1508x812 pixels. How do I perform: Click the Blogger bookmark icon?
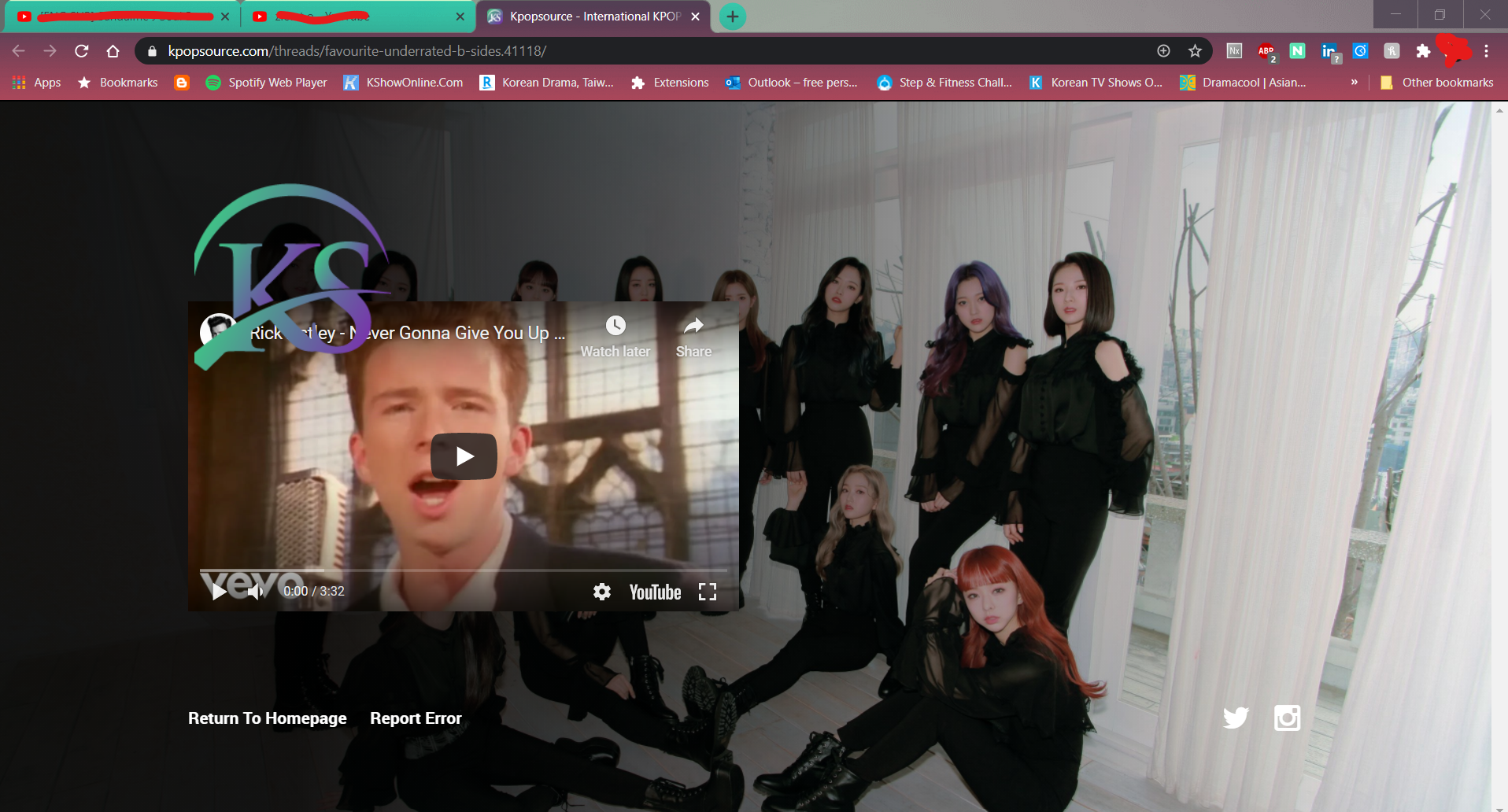182,83
